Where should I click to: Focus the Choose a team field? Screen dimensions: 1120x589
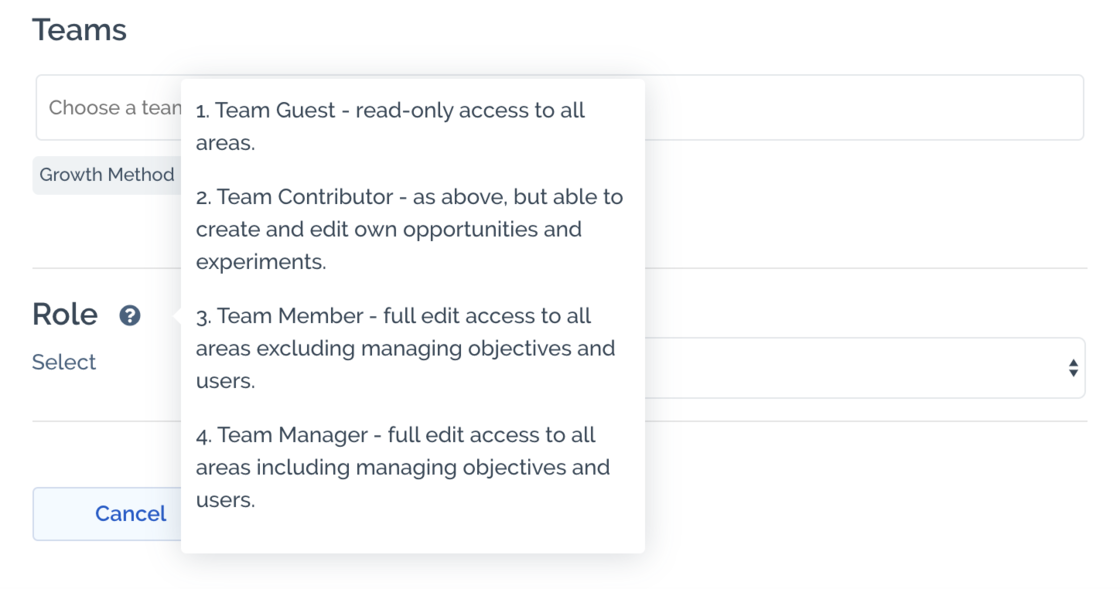[860, 108]
